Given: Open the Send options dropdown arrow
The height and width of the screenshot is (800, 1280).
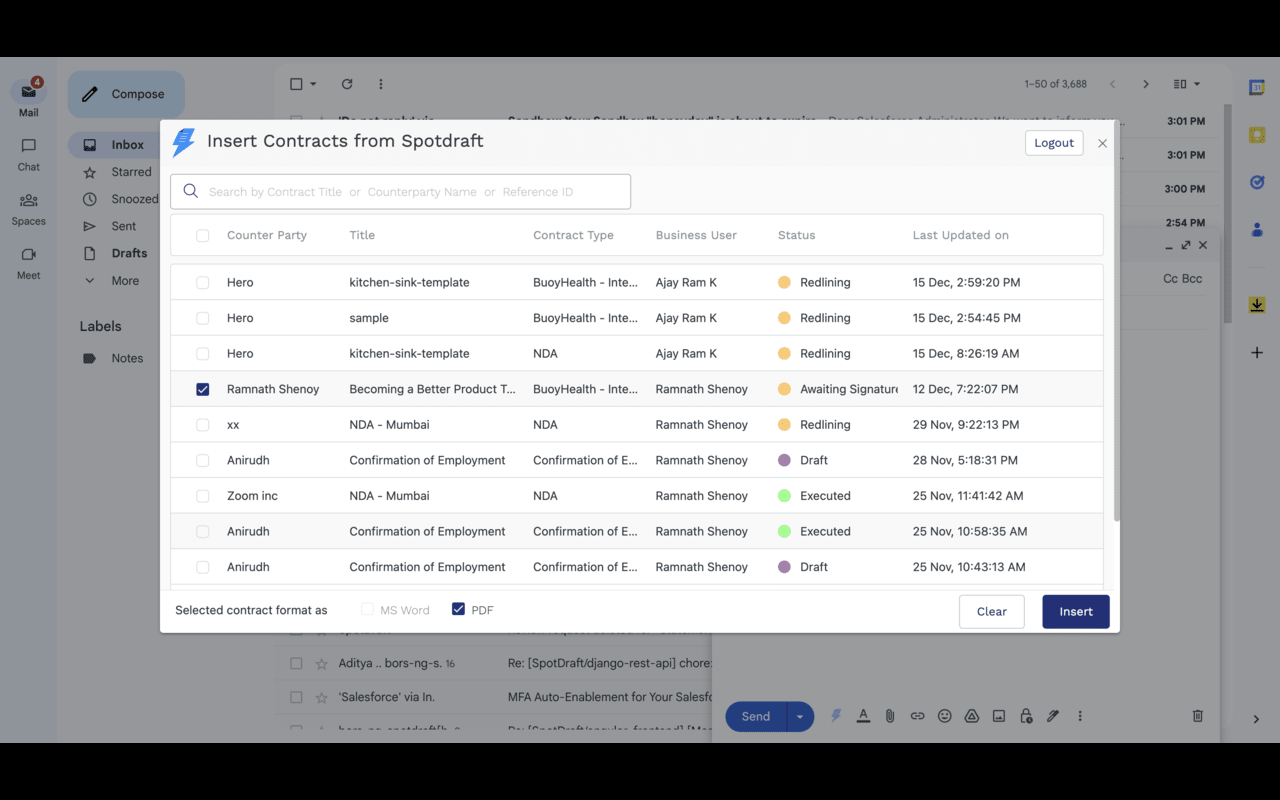Looking at the screenshot, I should [x=800, y=716].
